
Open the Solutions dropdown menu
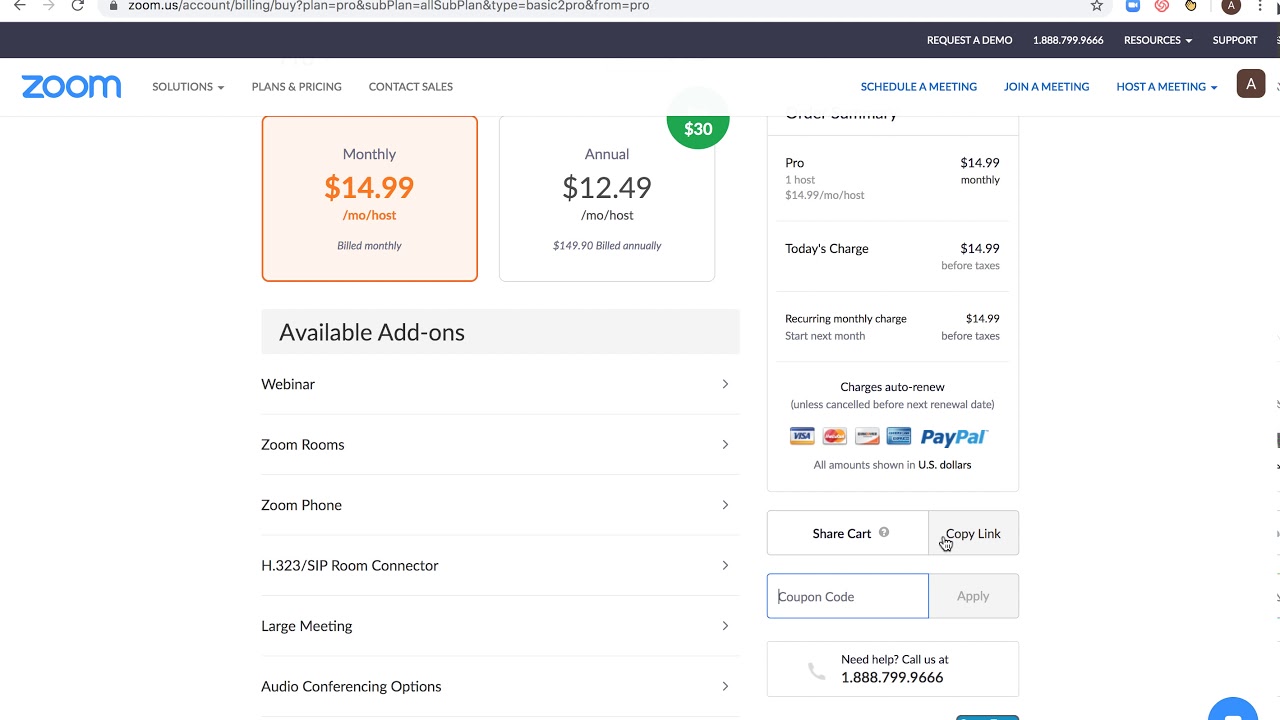[x=187, y=87]
